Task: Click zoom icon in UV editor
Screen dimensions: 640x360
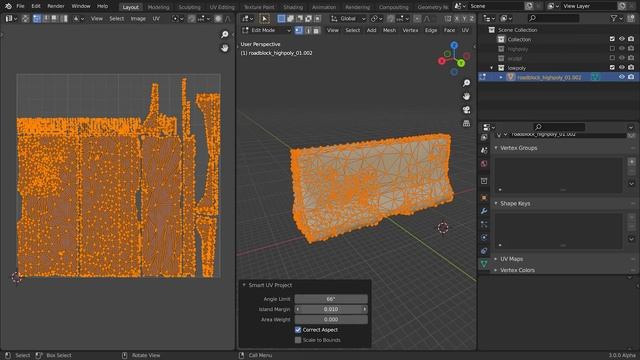Action: (224, 35)
